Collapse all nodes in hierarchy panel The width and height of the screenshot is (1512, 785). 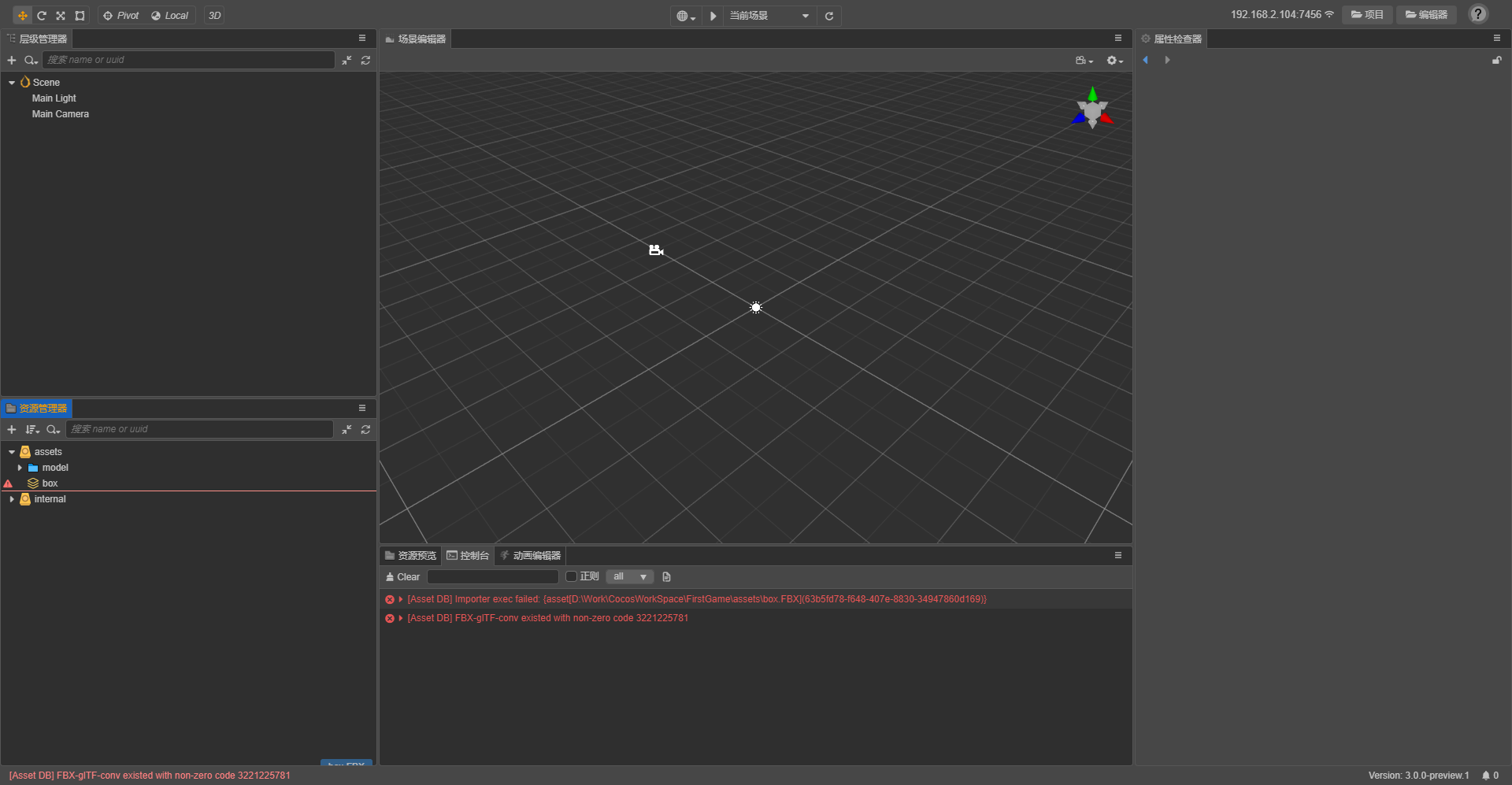346,60
